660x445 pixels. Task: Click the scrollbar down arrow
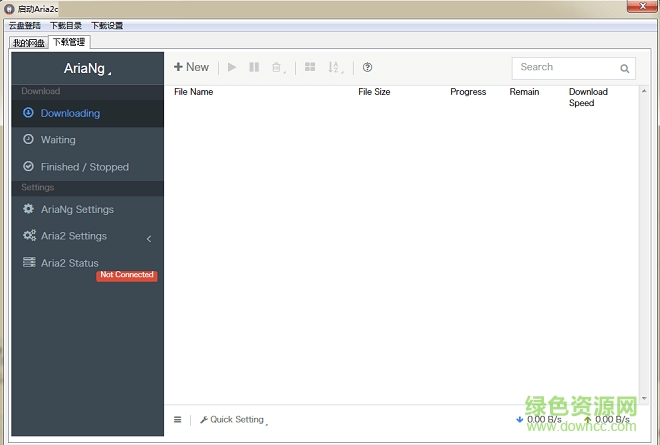click(644, 398)
